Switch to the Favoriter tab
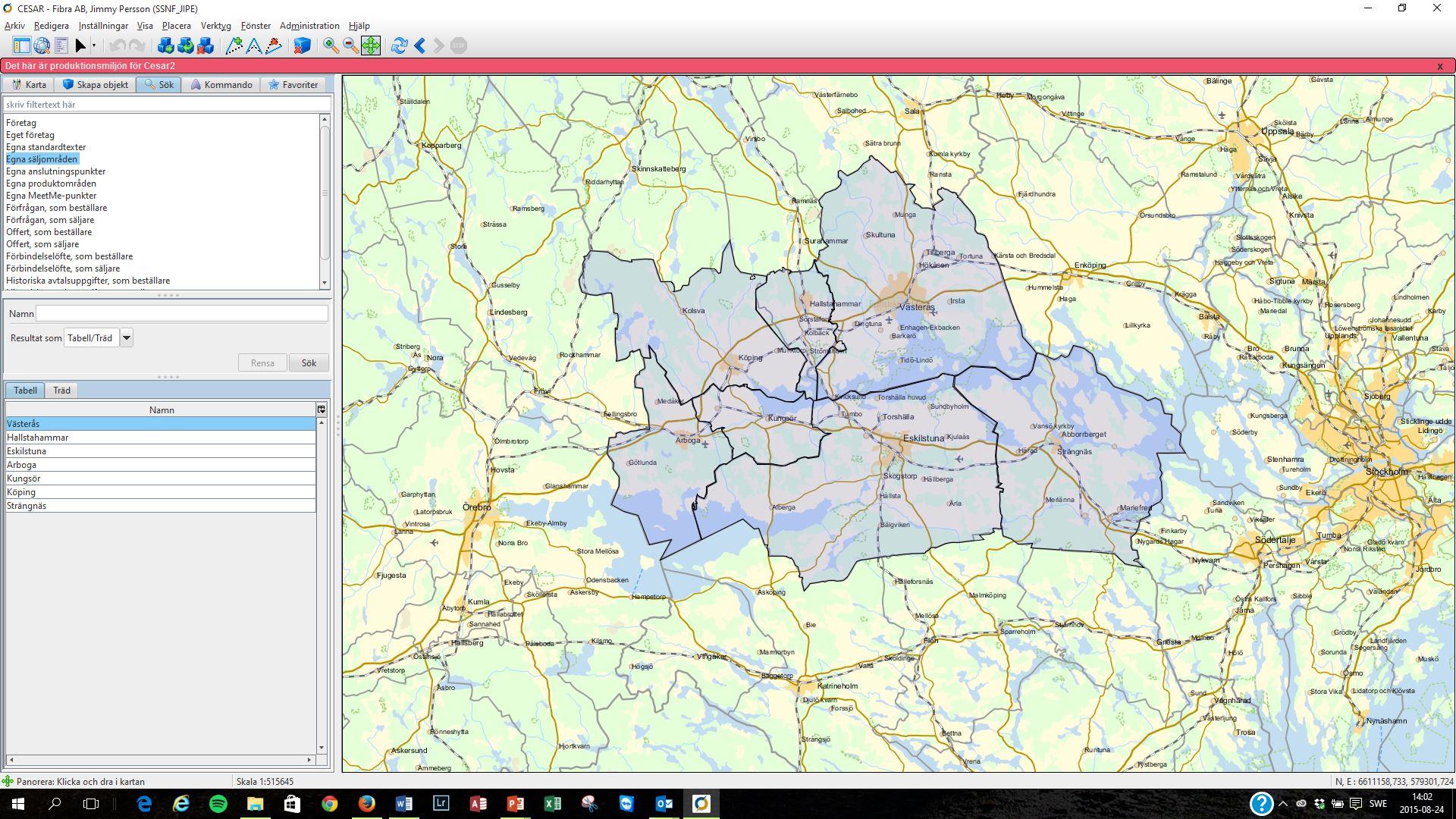1456x819 pixels. [293, 85]
